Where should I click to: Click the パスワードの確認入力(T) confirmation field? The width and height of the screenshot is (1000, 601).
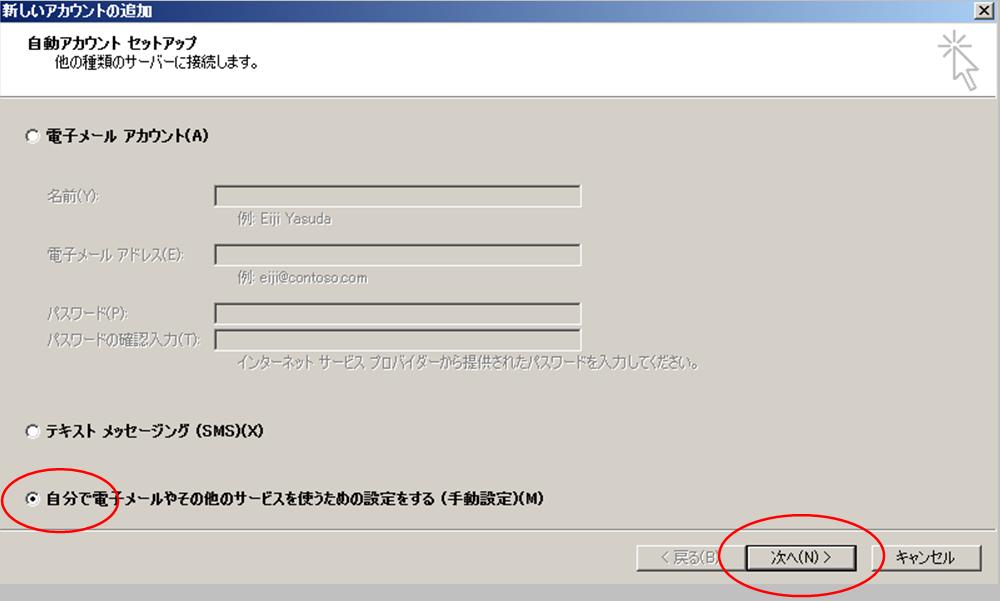tap(397, 340)
